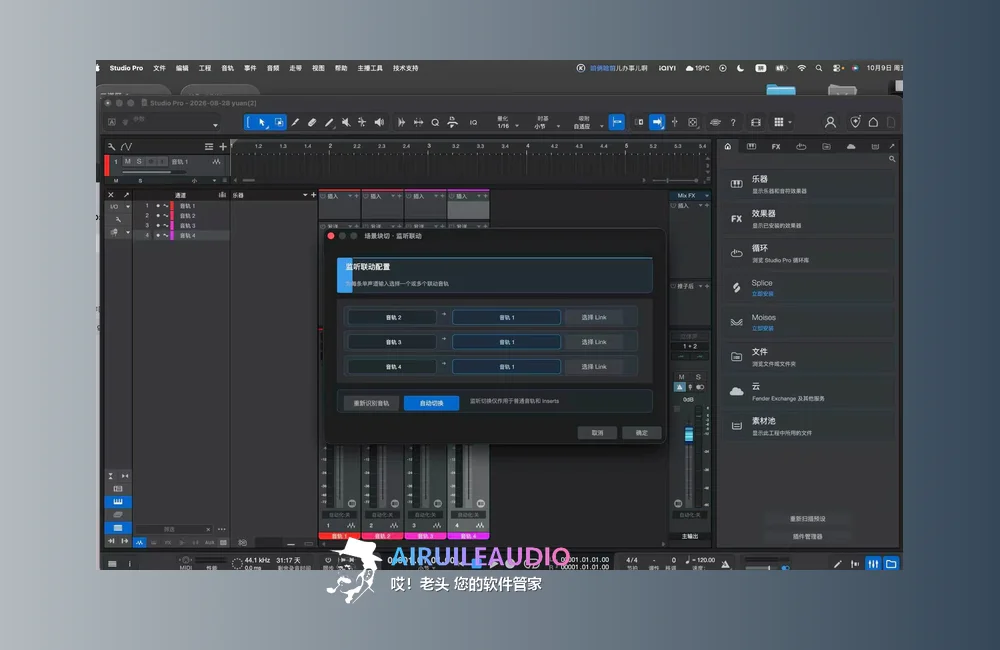Open 音轨 1 dropdown for 音轨 2 row

(506, 318)
